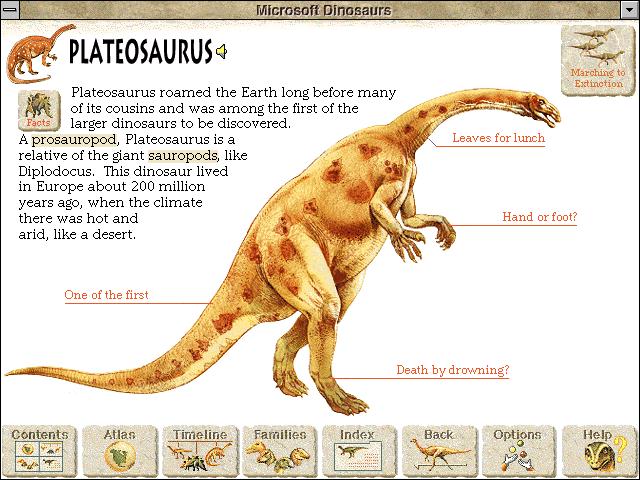Open the Index navigation button

[x=359, y=451]
